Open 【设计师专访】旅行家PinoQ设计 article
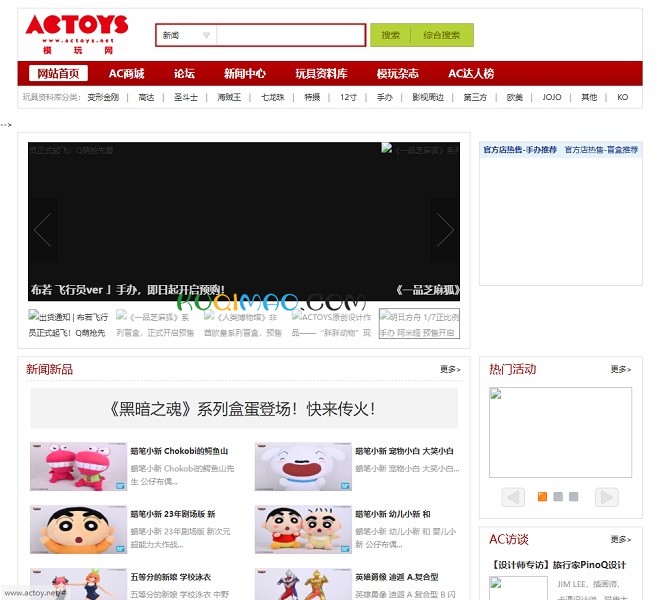The height and width of the screenshot is (600, 657). tap(560, 565)
